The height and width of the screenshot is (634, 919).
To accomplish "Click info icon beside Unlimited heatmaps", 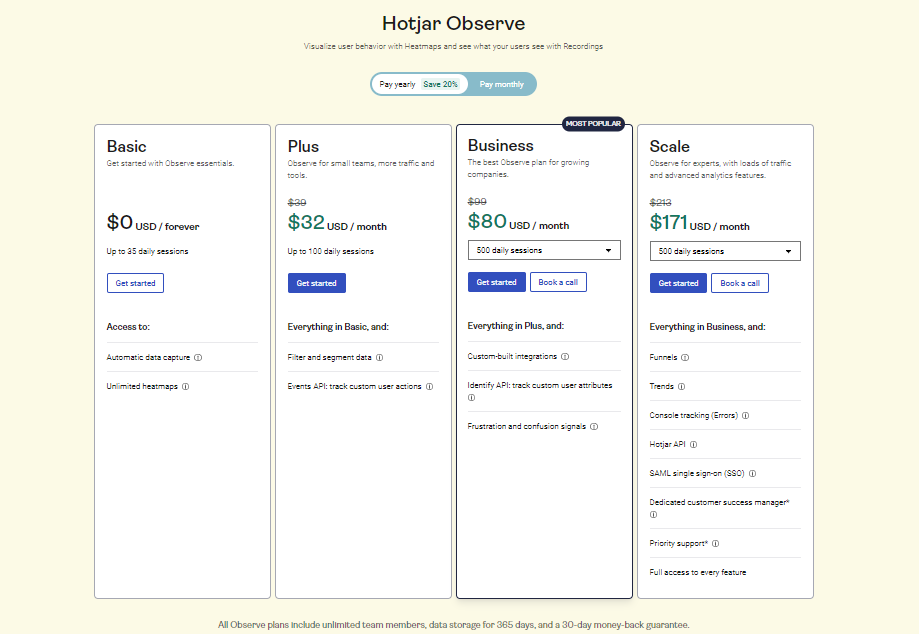I will [x=185, y=387].
